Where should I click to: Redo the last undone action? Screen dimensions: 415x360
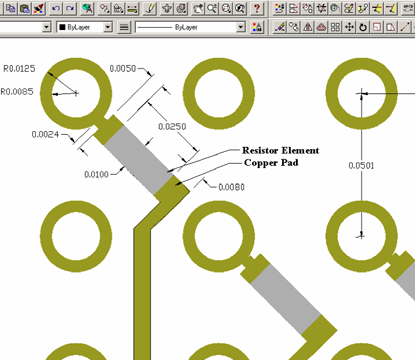(69, 8)
